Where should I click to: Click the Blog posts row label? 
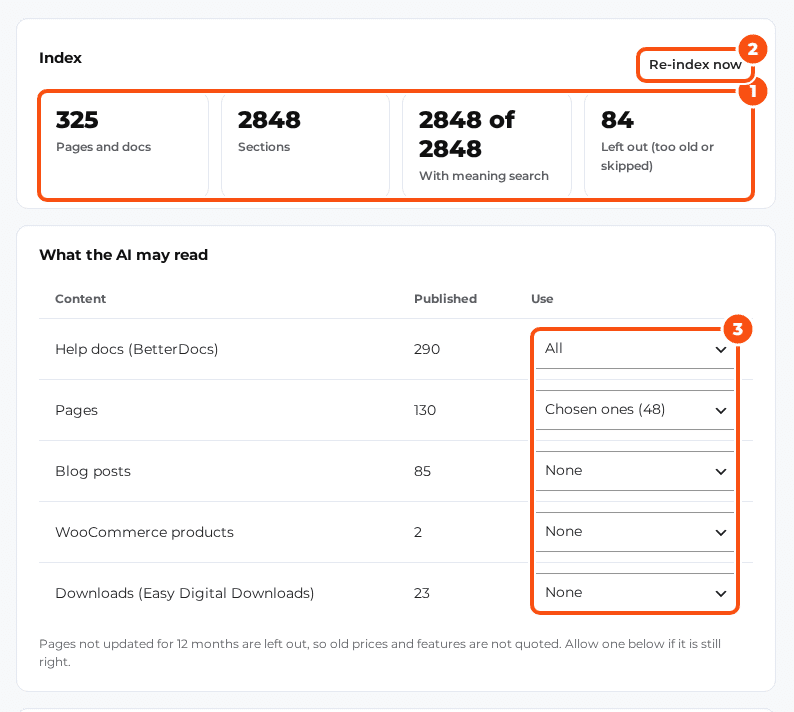pos(93,471)
